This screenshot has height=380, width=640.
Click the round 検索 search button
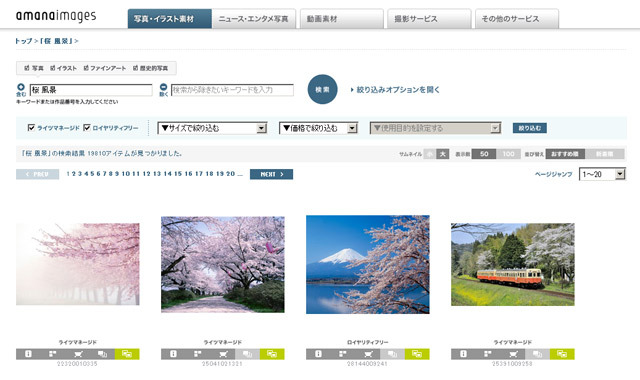click(322, 89)
